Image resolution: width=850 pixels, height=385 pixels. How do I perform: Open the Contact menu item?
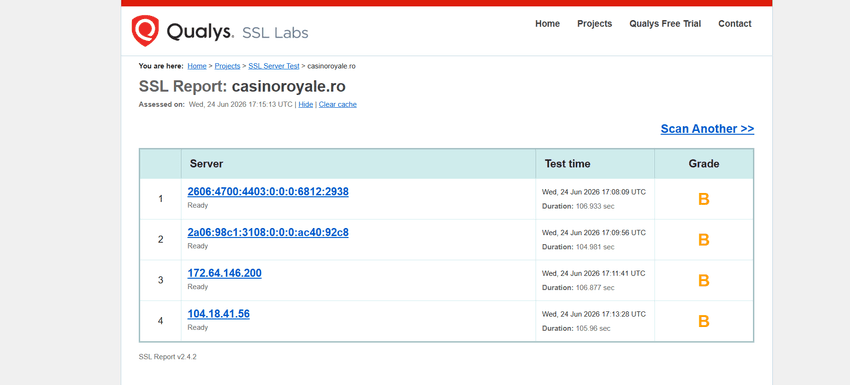click(735, 24)
